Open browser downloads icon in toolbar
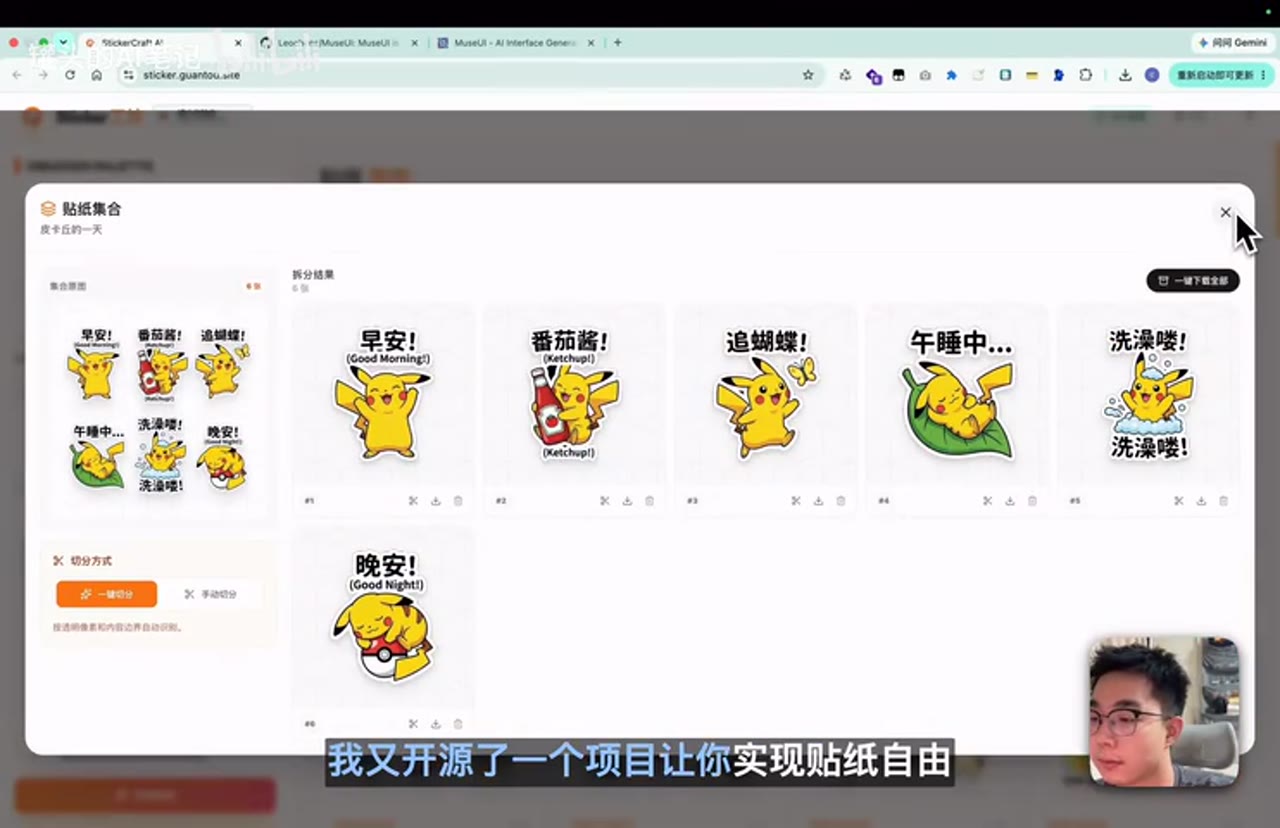 tap(1125, 75)
